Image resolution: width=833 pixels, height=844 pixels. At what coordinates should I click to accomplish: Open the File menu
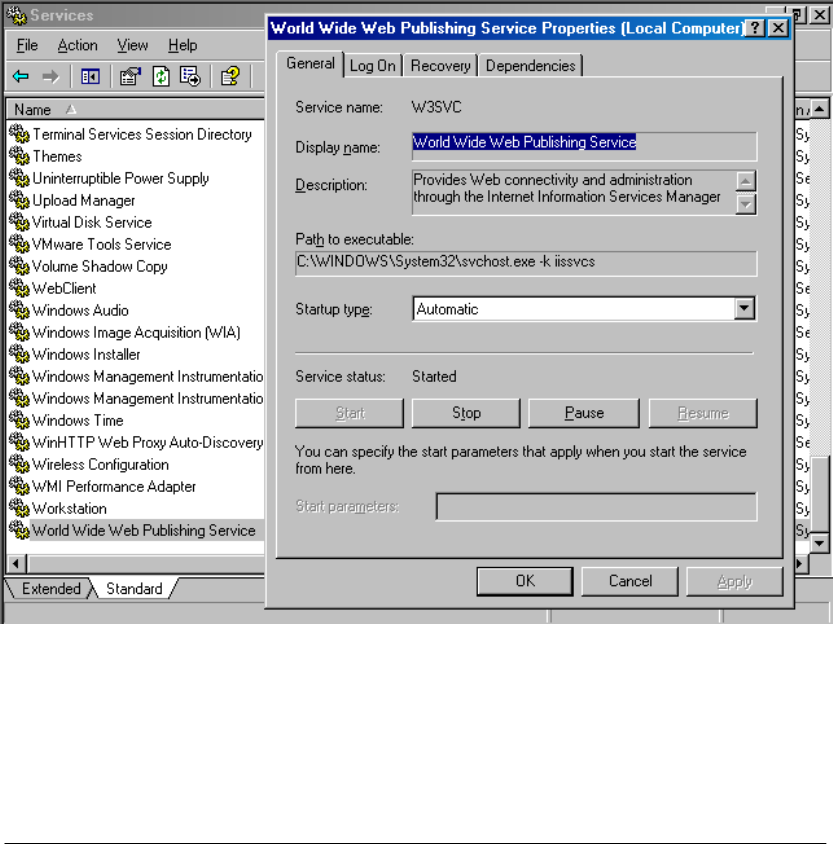pyautogui.click(x=27, y=45)
